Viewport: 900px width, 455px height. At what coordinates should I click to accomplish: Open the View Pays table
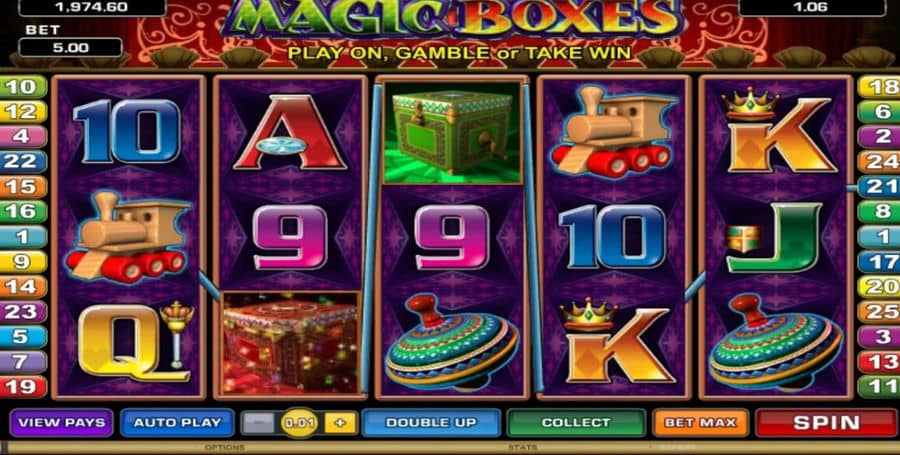click(x=62, y=423)
